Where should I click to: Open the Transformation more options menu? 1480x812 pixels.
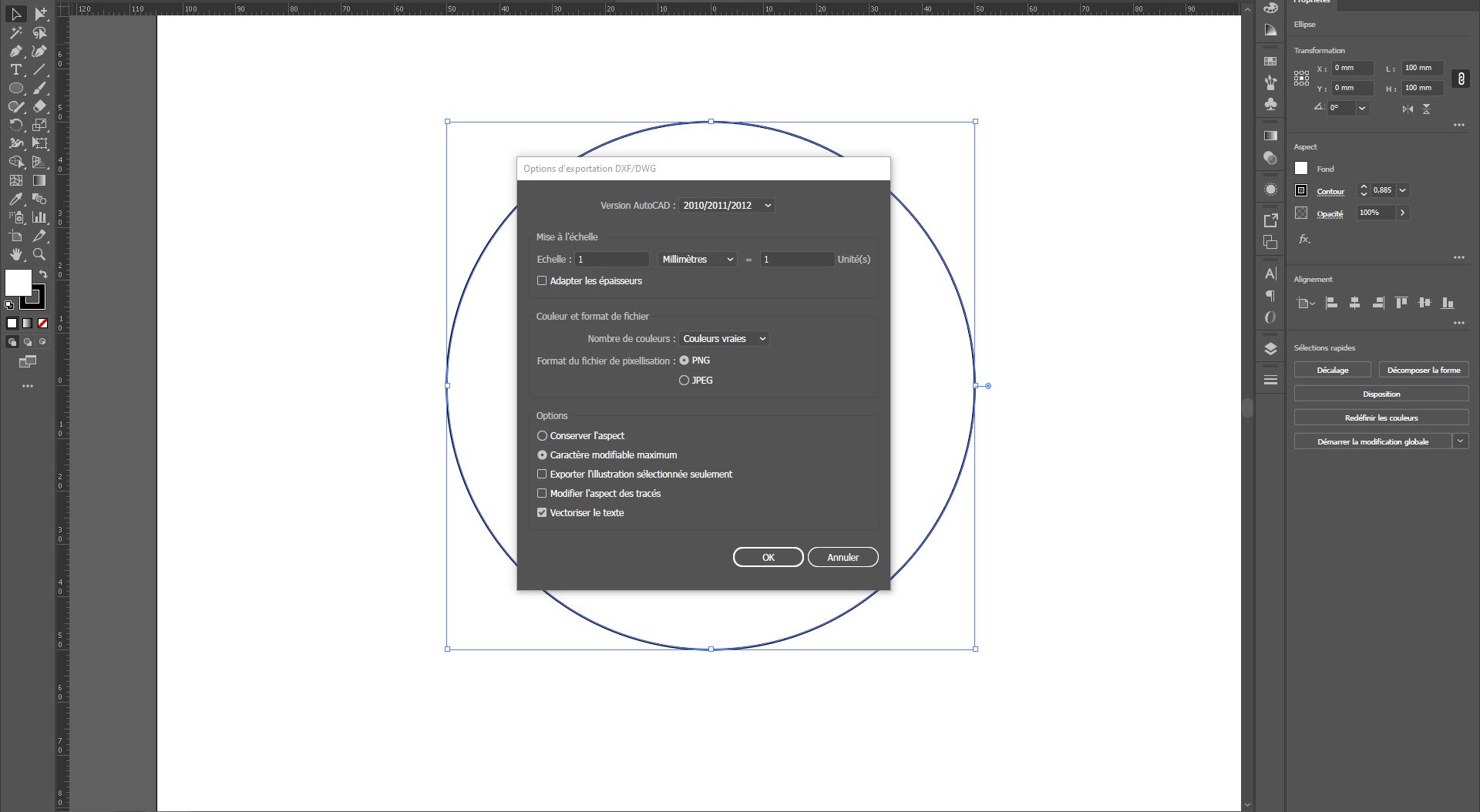[1459, 124]
